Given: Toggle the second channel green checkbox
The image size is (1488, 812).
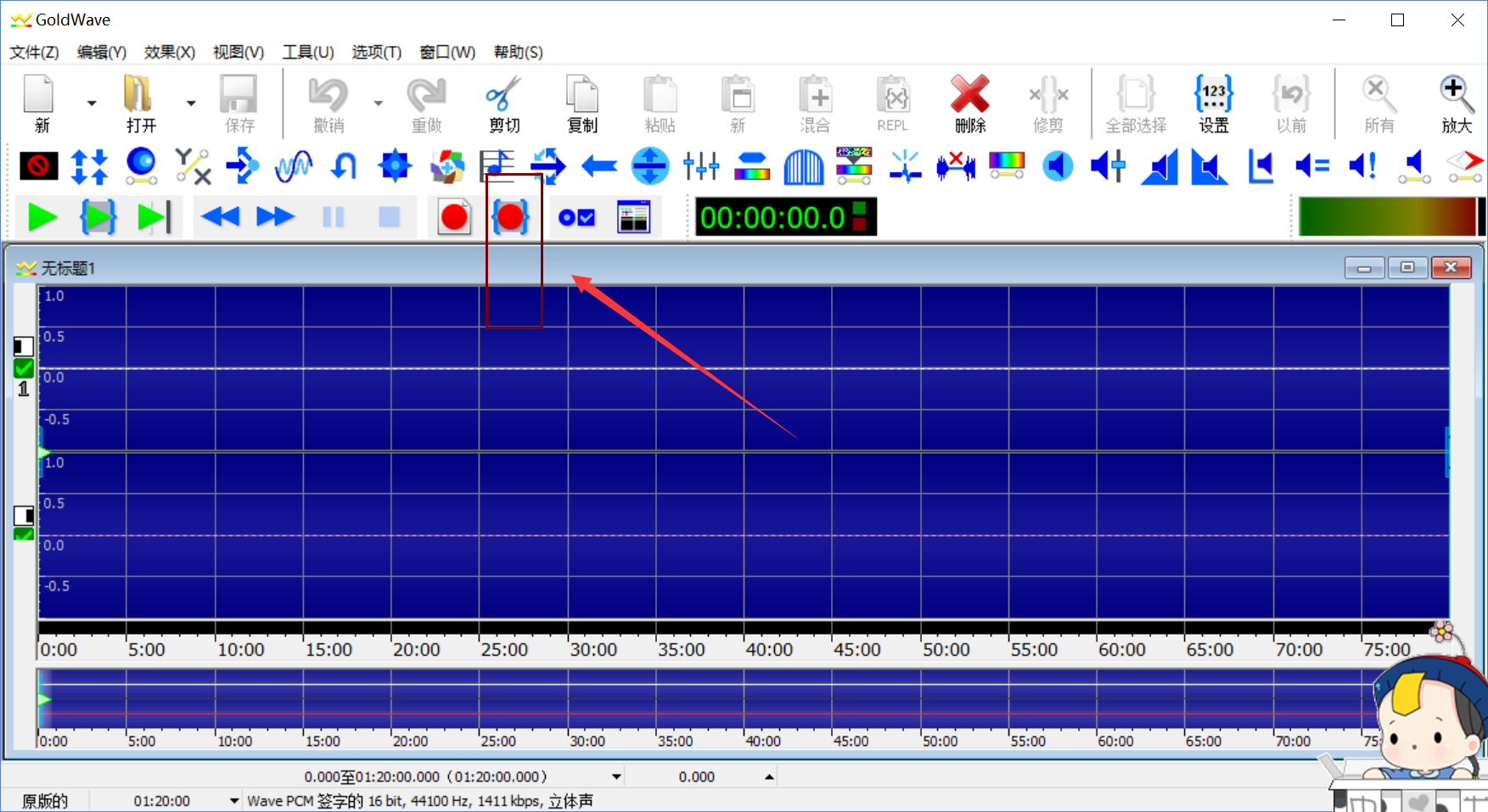Looking at the screenshot, I should click(x=24, y=535).
